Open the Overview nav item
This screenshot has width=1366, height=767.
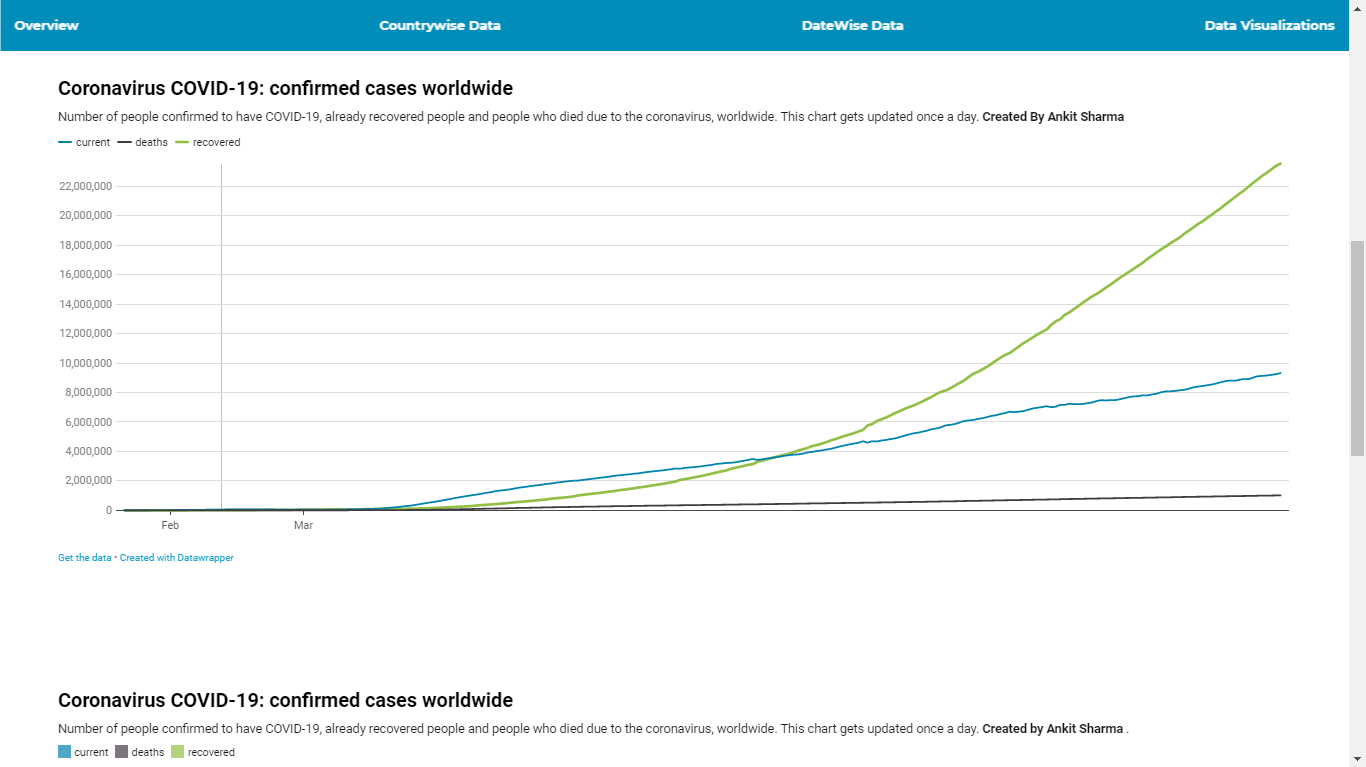point(46,25)
